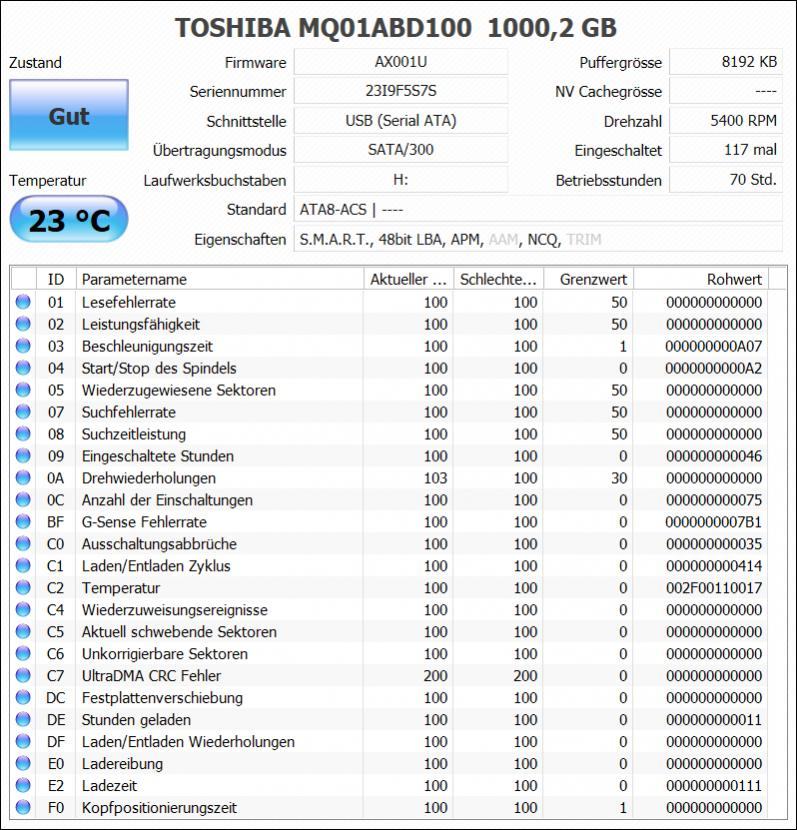Click status orb for Start/Stop des Spindels
The image size is (797, 830).
coord(23,368)
